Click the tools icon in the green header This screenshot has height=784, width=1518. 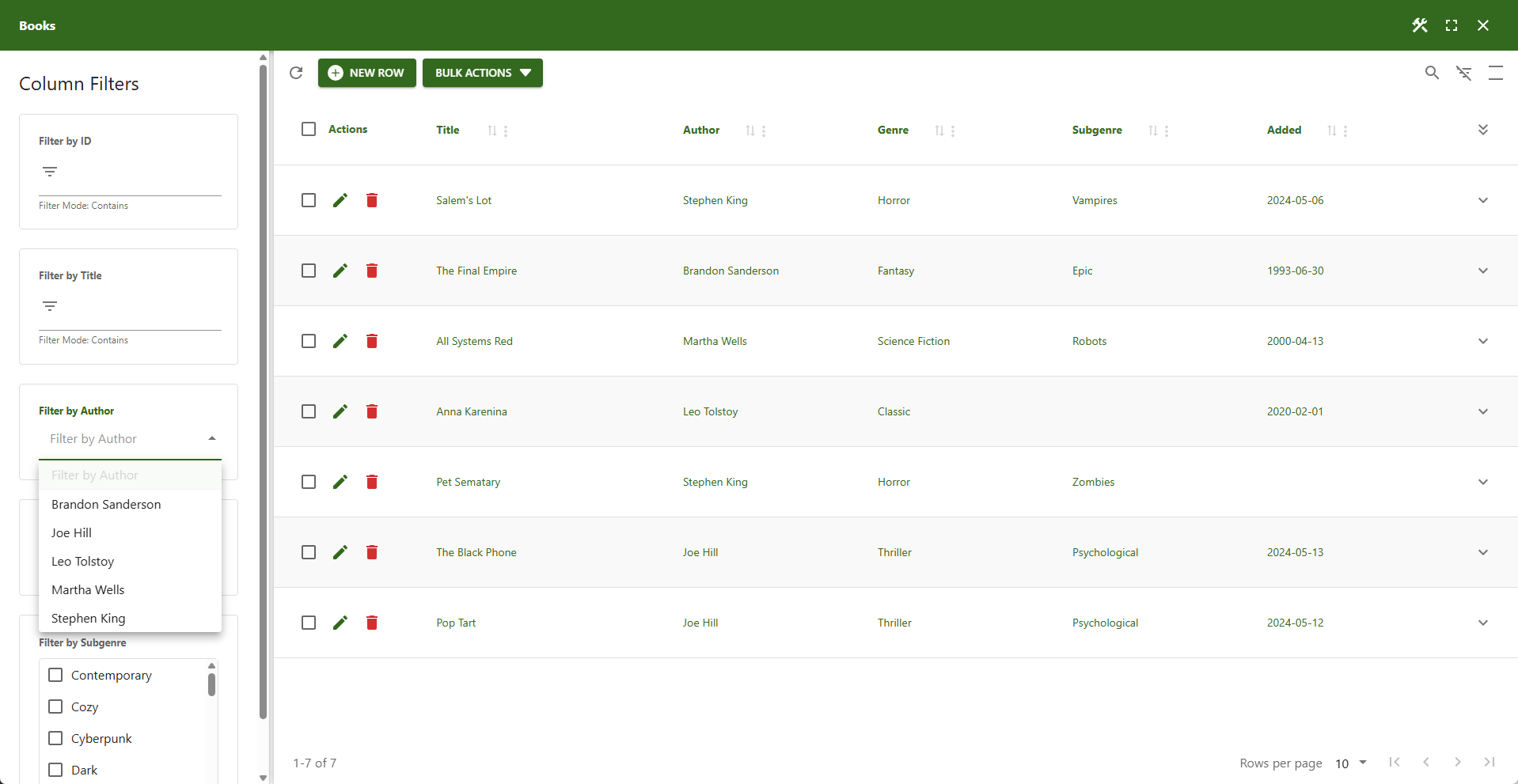tap(1419, 25)
